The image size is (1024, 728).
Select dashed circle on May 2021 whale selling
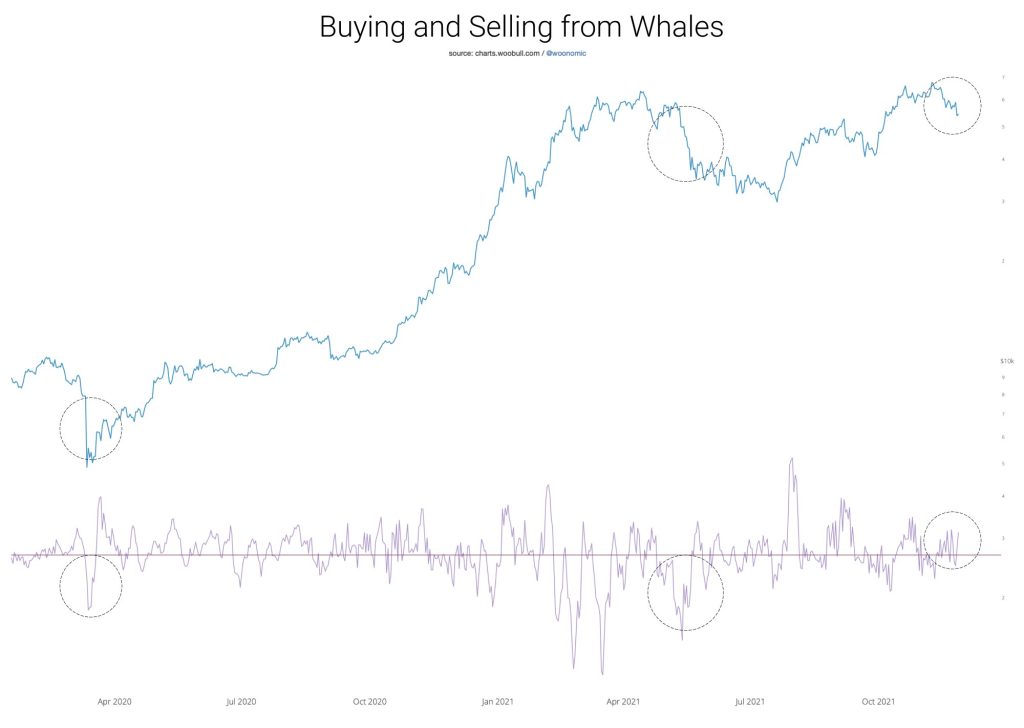(685, 592)
